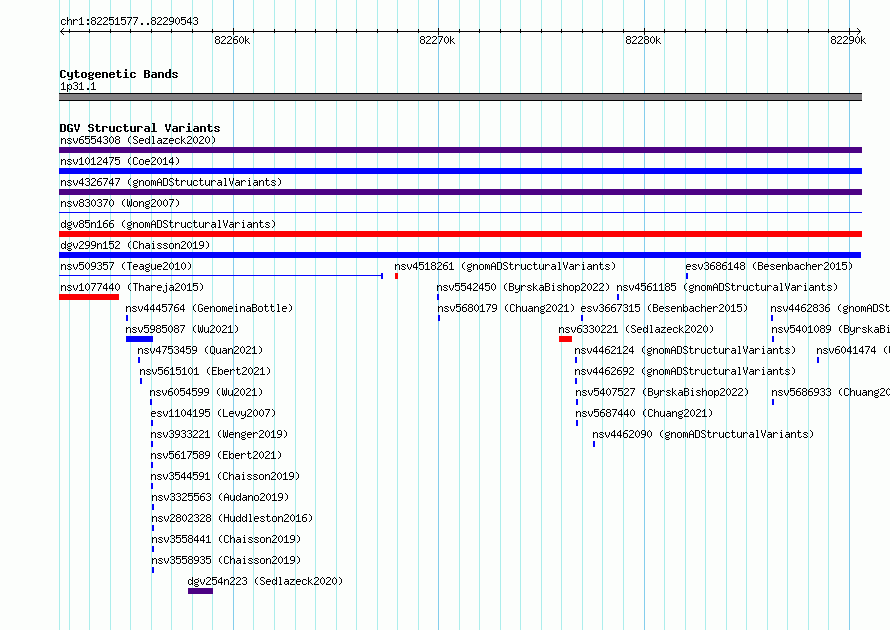Open the nsv5686933 variant label
Viewport: 890px width, 630px height.
click(830, 392)
